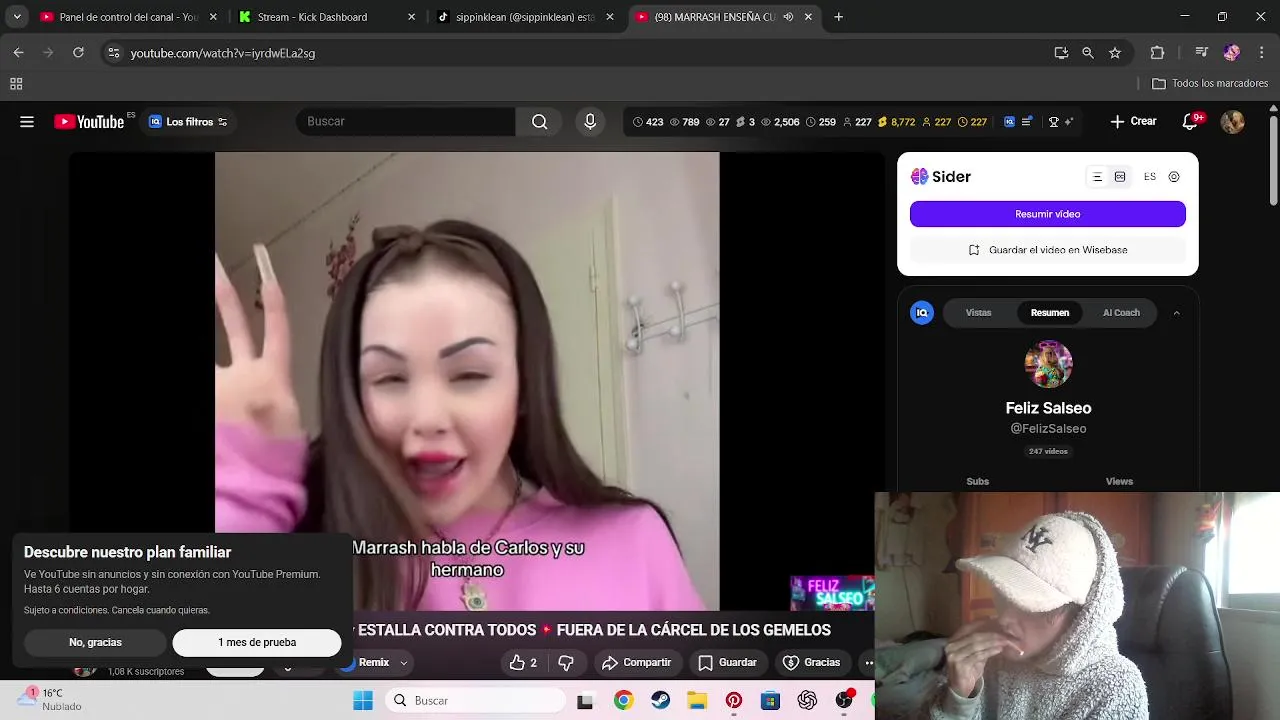Start the 1 mes de prueba offer

[257, 643]
